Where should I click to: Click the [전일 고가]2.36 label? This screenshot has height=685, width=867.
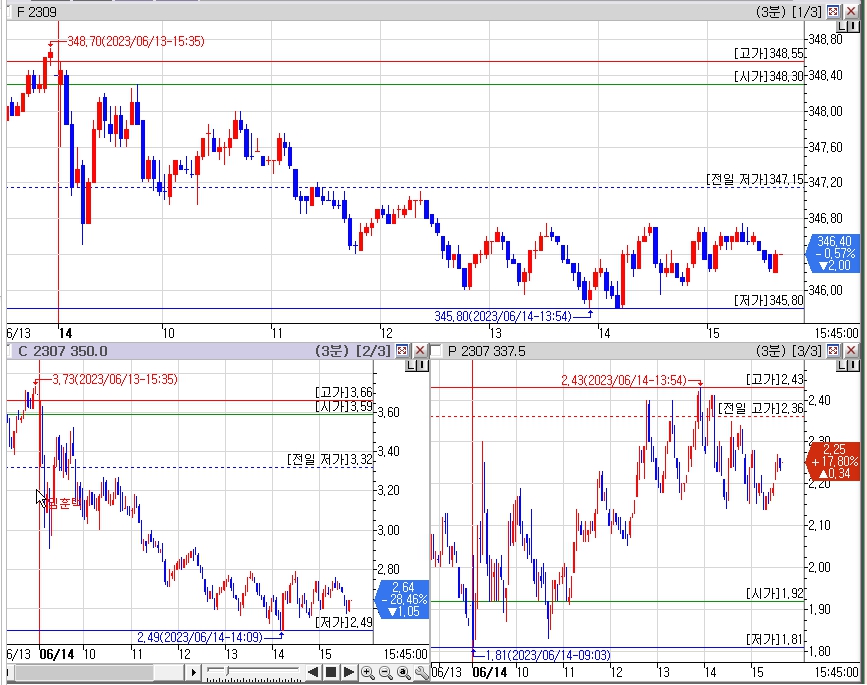761,409
